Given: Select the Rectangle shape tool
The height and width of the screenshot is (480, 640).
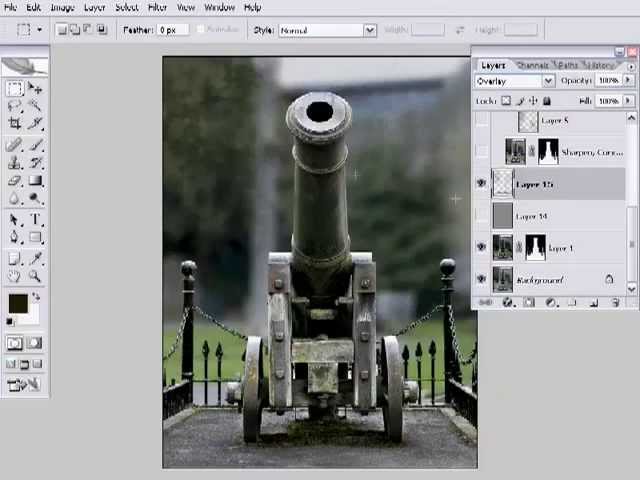Looking at the screenshot, I should coord(36,237).
